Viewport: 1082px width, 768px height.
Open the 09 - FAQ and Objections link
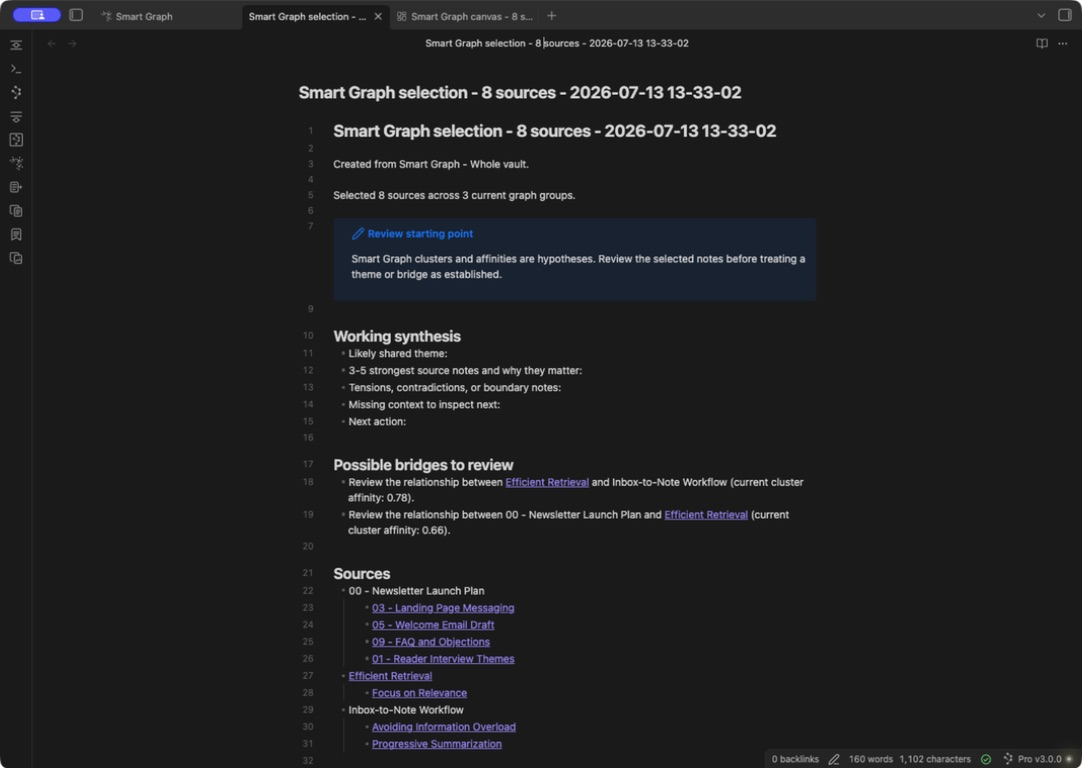pyautogui.click(x=431, y=642)
